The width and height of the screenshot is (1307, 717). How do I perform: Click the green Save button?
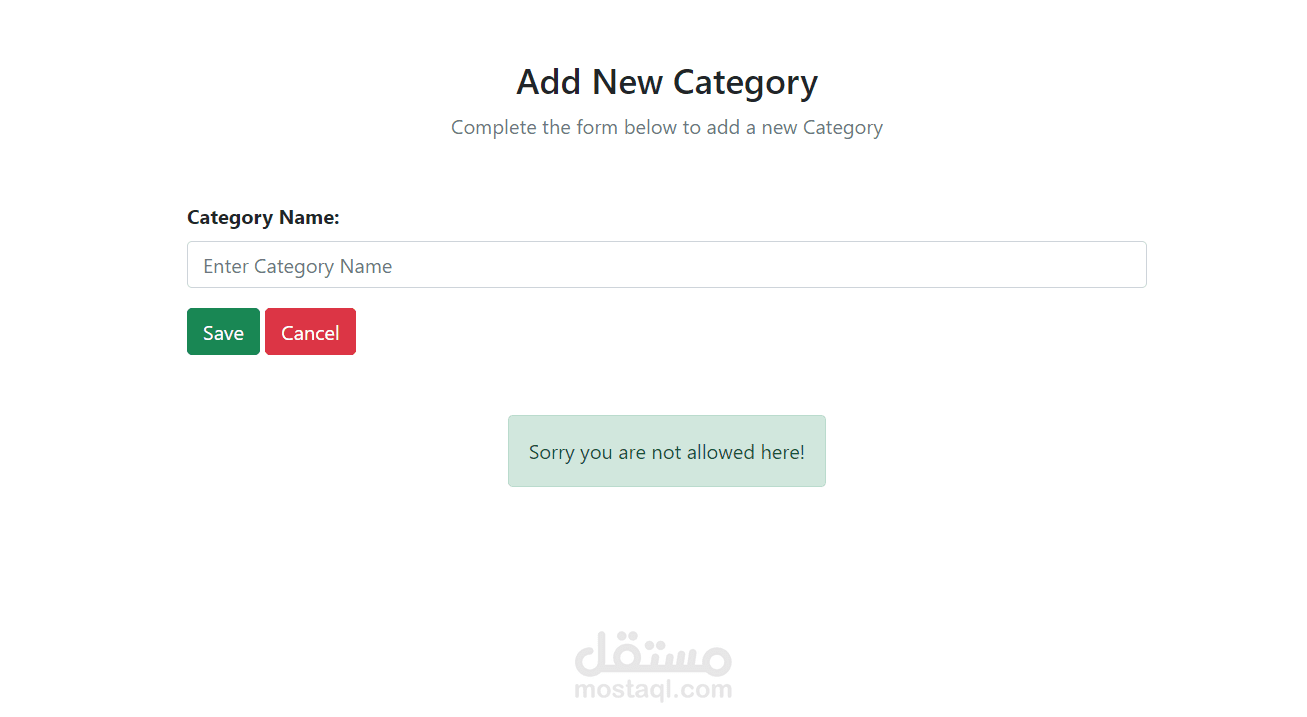[223, 332]
